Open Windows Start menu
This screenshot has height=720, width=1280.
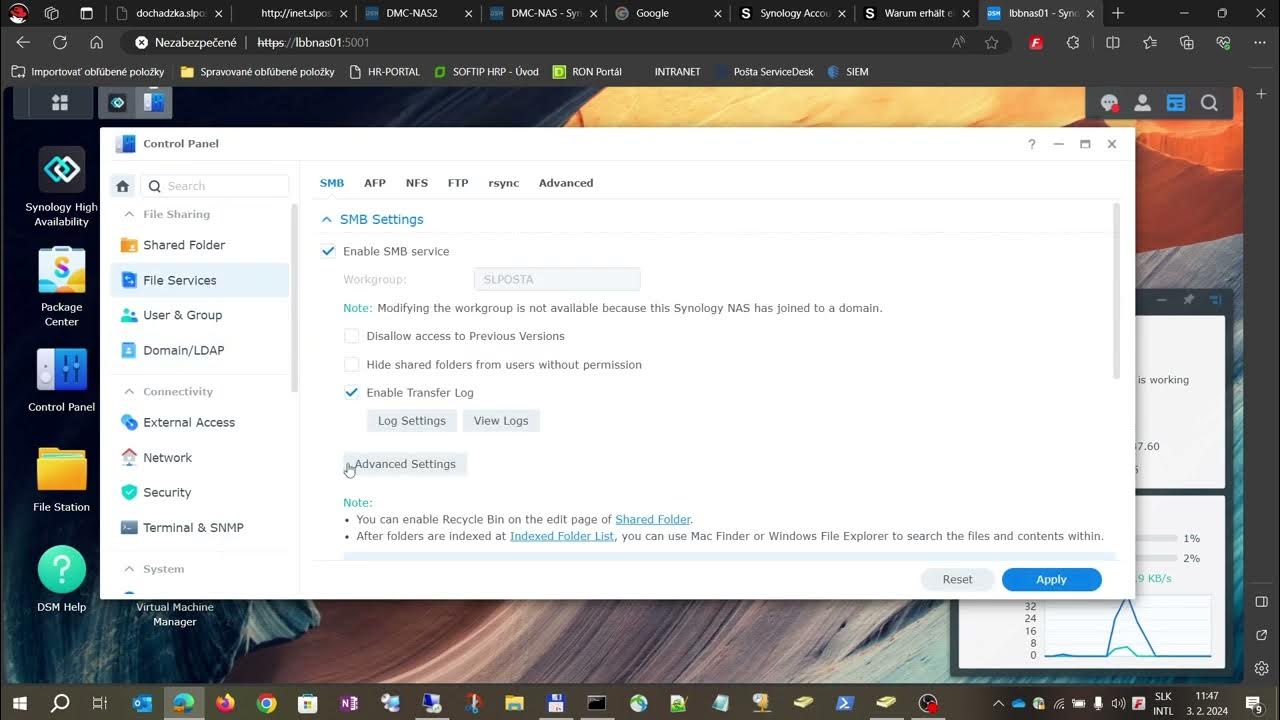click(x=19, y=703)
